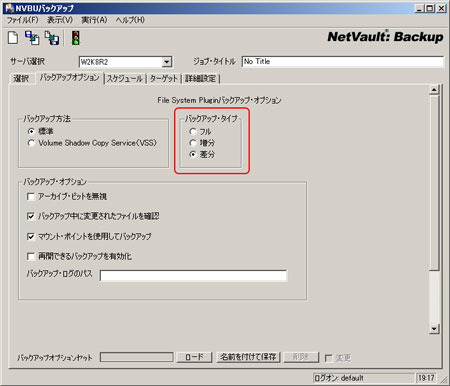Expand the サーバ選択 dropdown arrow
The width and height of the screenshot is (450, 386).
167,62
